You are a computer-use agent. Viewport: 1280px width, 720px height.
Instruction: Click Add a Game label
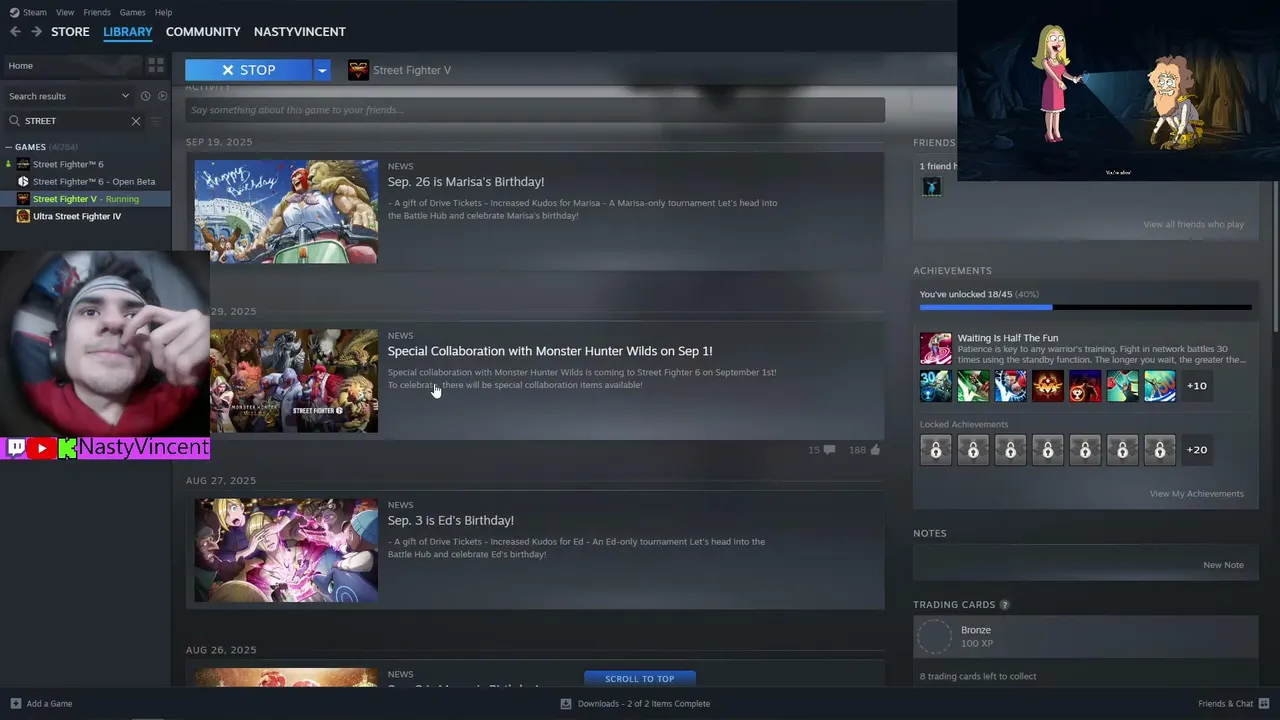(x=49, y=704)
